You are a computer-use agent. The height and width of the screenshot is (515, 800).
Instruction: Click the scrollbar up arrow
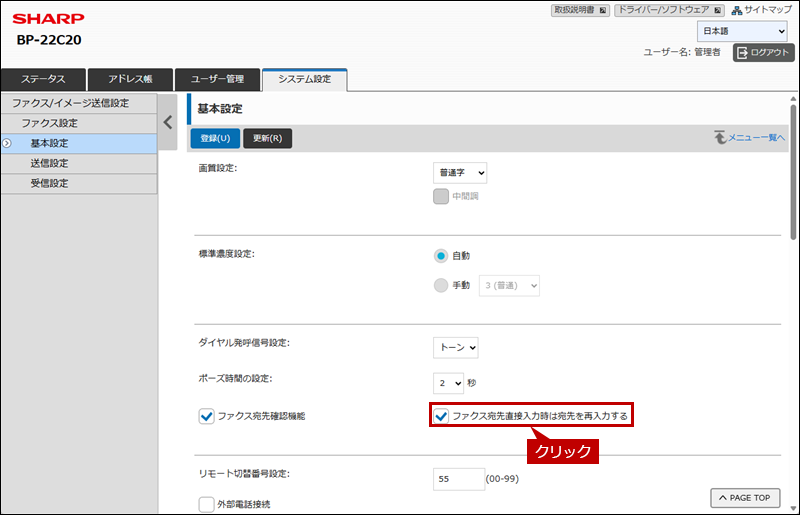(x=793, y=99)
